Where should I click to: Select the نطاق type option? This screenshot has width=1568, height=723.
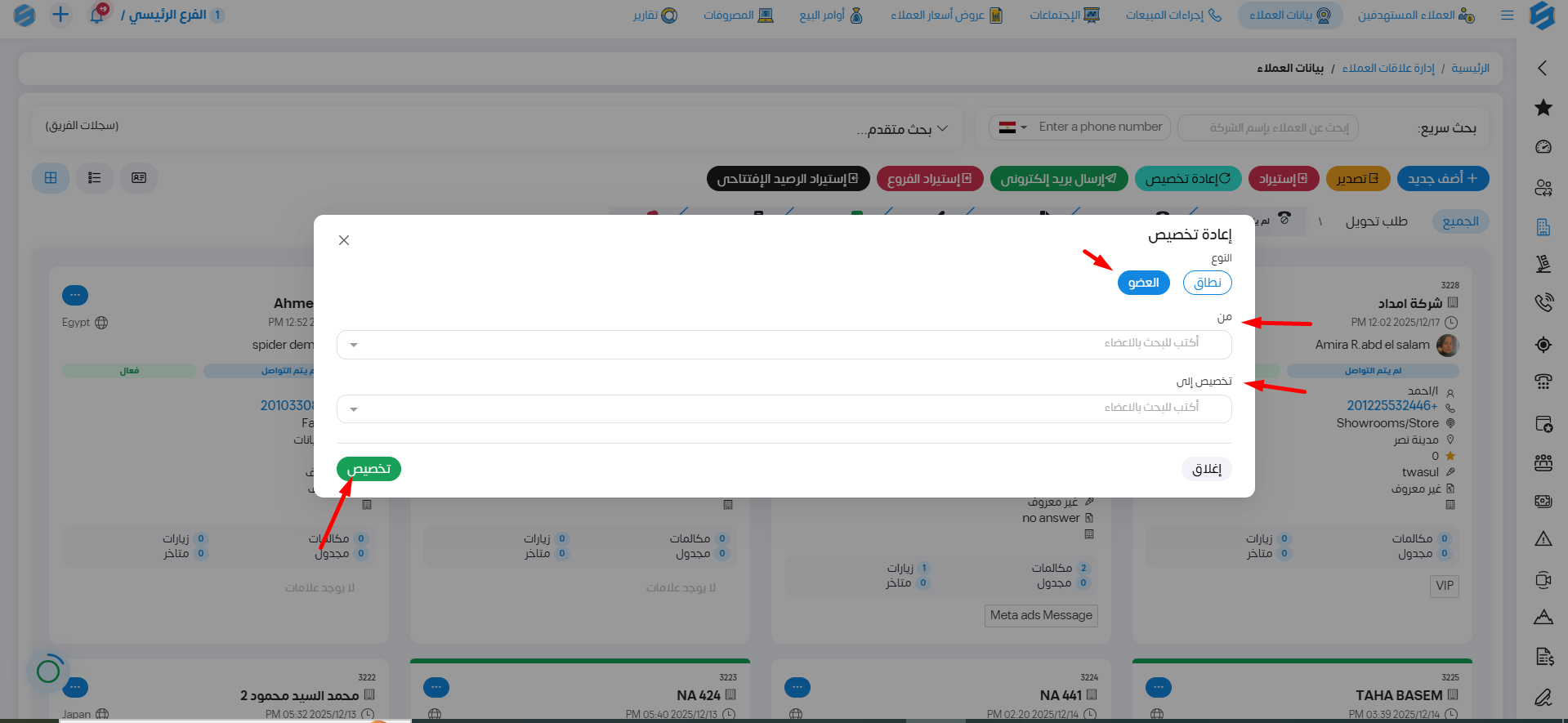(1207, 283)
